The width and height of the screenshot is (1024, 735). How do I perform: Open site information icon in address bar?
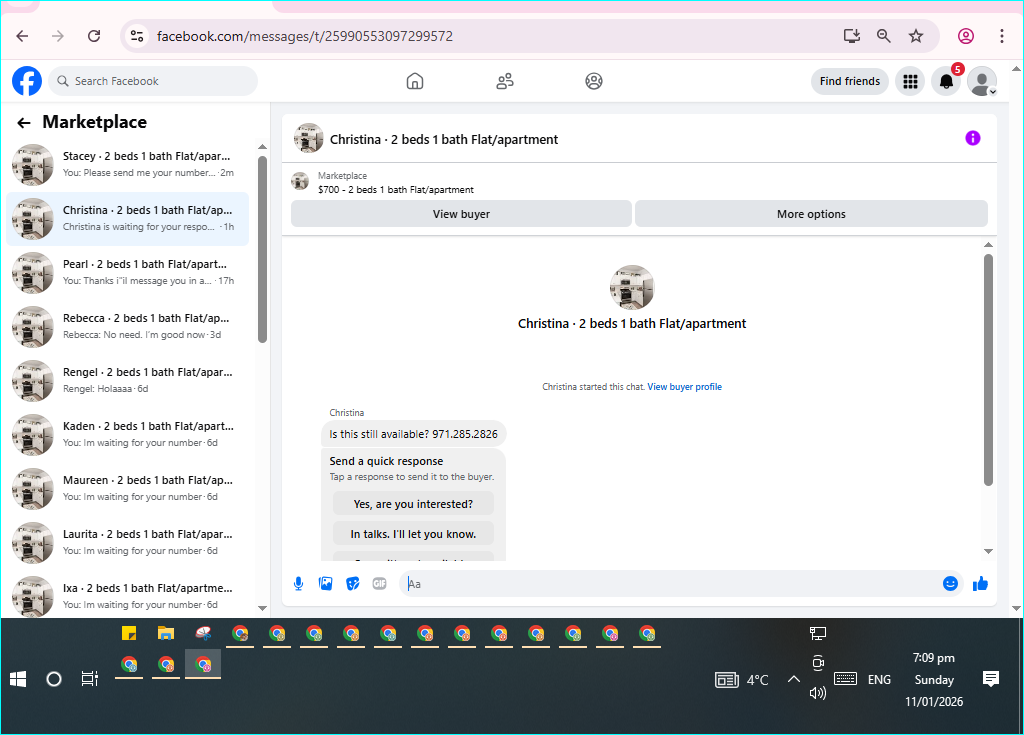tap(136, 36)
